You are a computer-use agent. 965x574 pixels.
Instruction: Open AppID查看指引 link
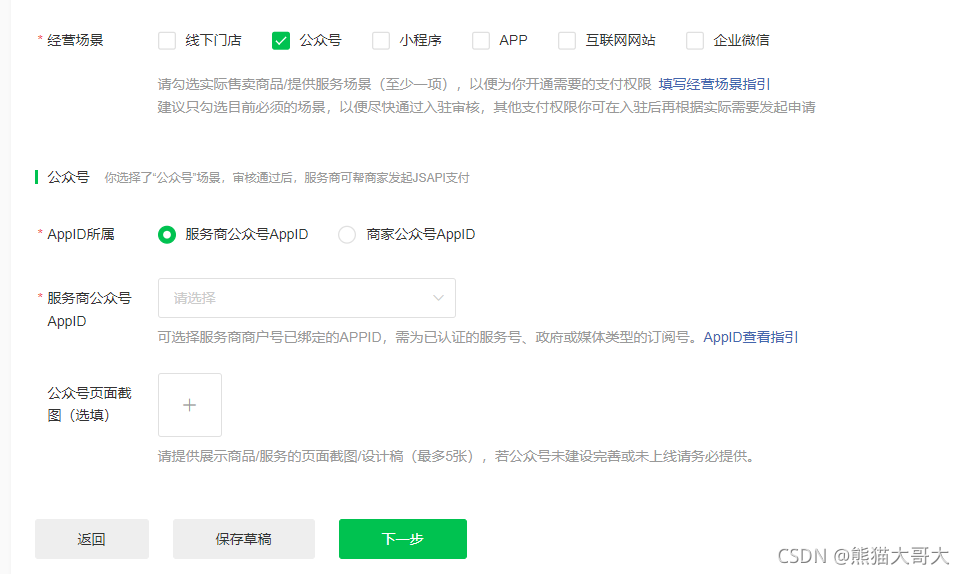coord(751,337)
